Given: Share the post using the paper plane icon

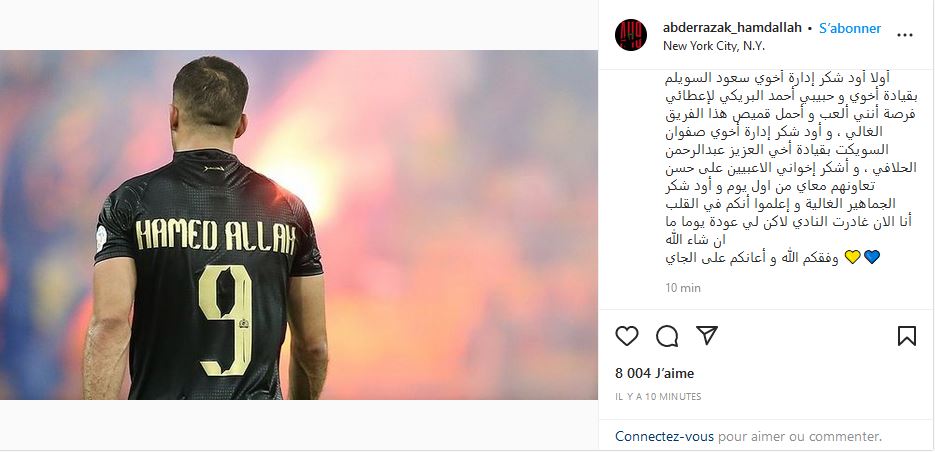Looking at the screenshot, I should (x=707, y=335).
